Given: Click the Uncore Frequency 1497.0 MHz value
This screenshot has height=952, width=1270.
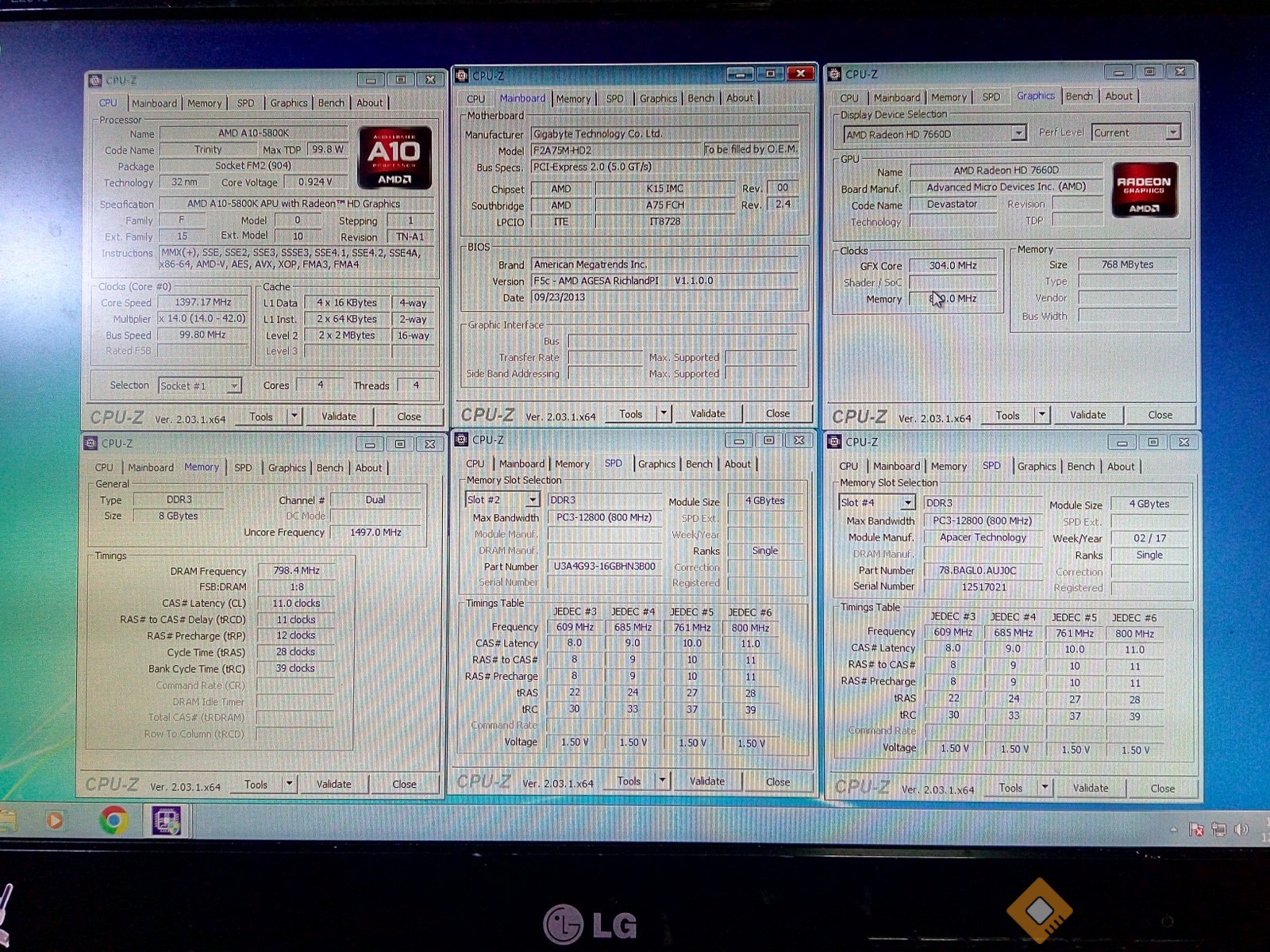Looking at the screenshot, I should 375,532.
